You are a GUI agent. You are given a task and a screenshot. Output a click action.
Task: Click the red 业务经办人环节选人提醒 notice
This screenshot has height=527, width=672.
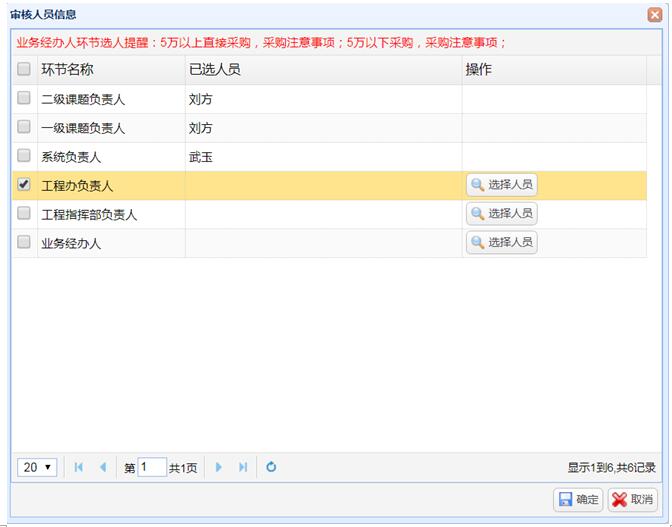point(261,42)
